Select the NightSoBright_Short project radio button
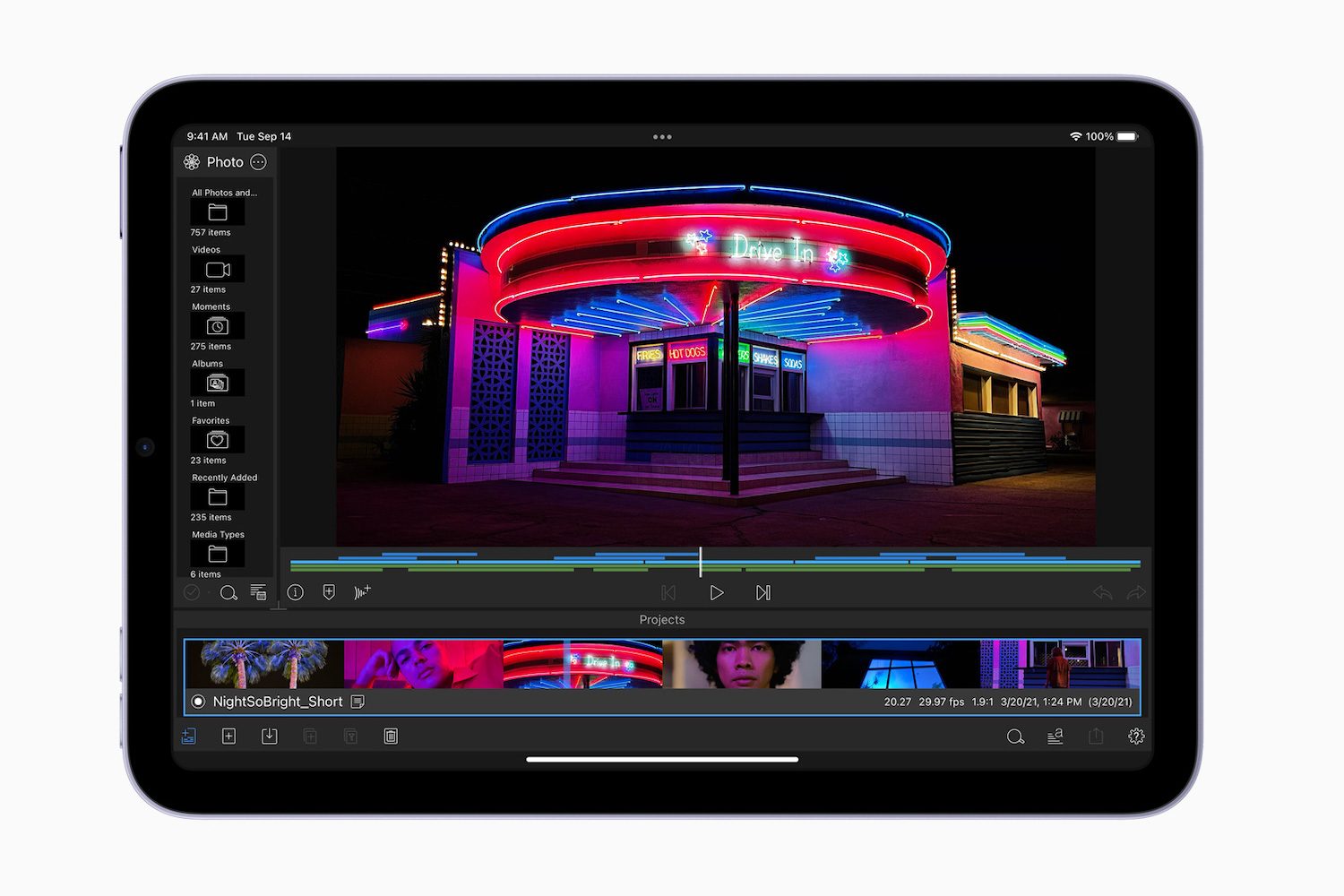 pos(198,702)
